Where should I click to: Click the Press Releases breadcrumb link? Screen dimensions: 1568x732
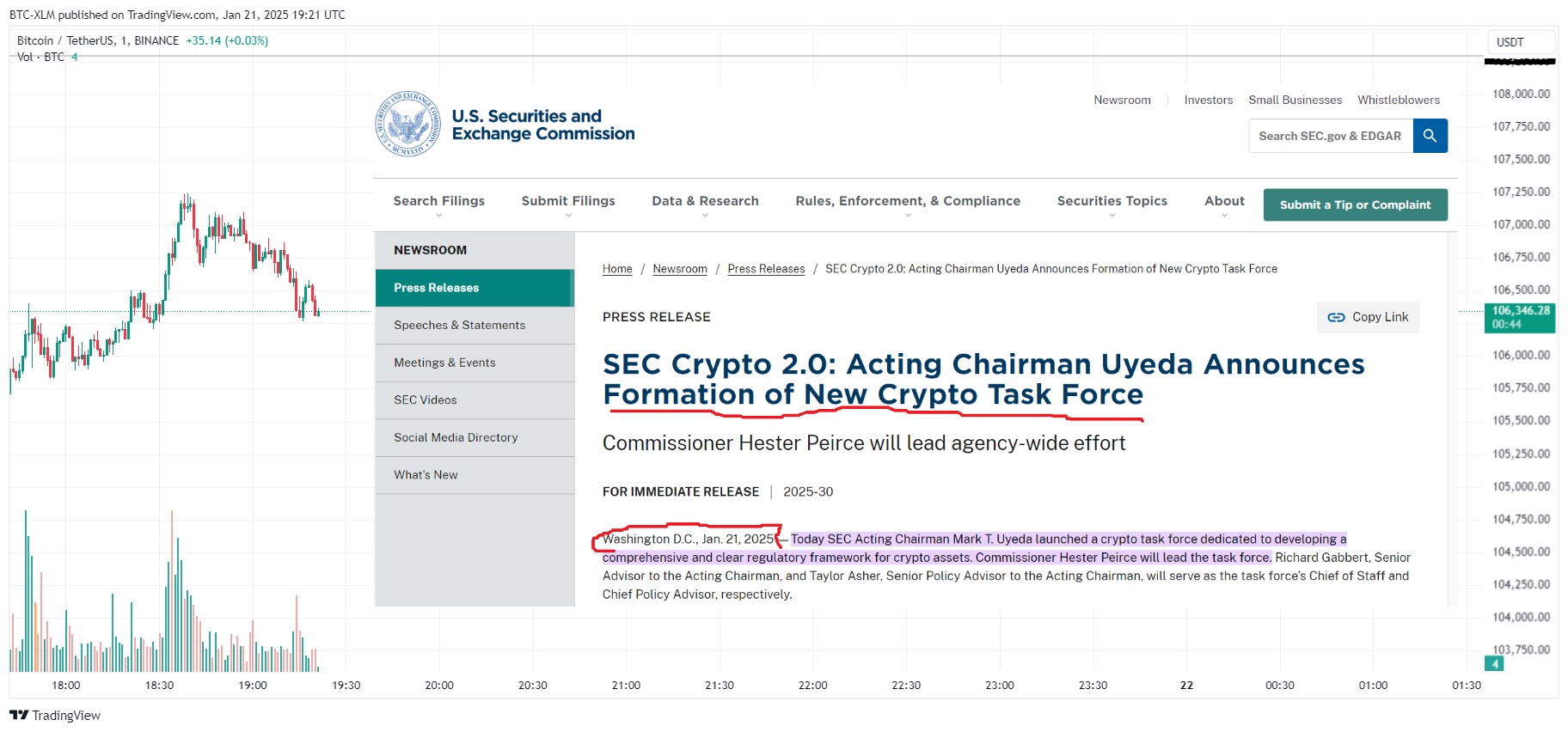coord(766,269)
